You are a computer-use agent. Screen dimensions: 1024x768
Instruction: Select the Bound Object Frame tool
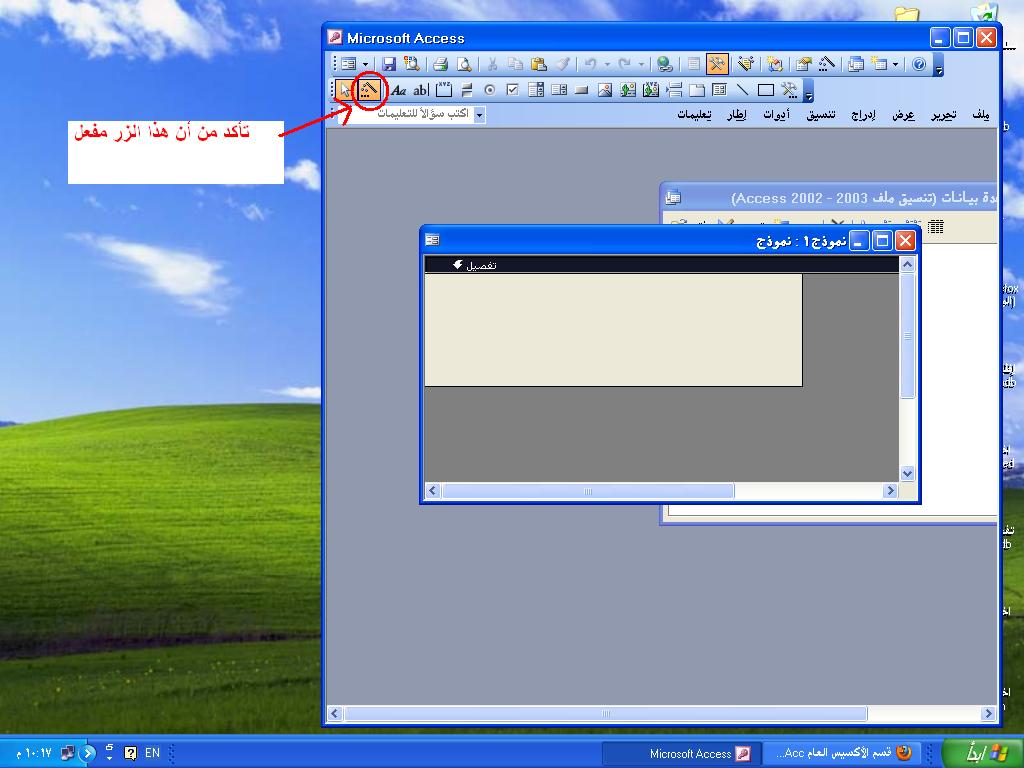coord(650,90)
